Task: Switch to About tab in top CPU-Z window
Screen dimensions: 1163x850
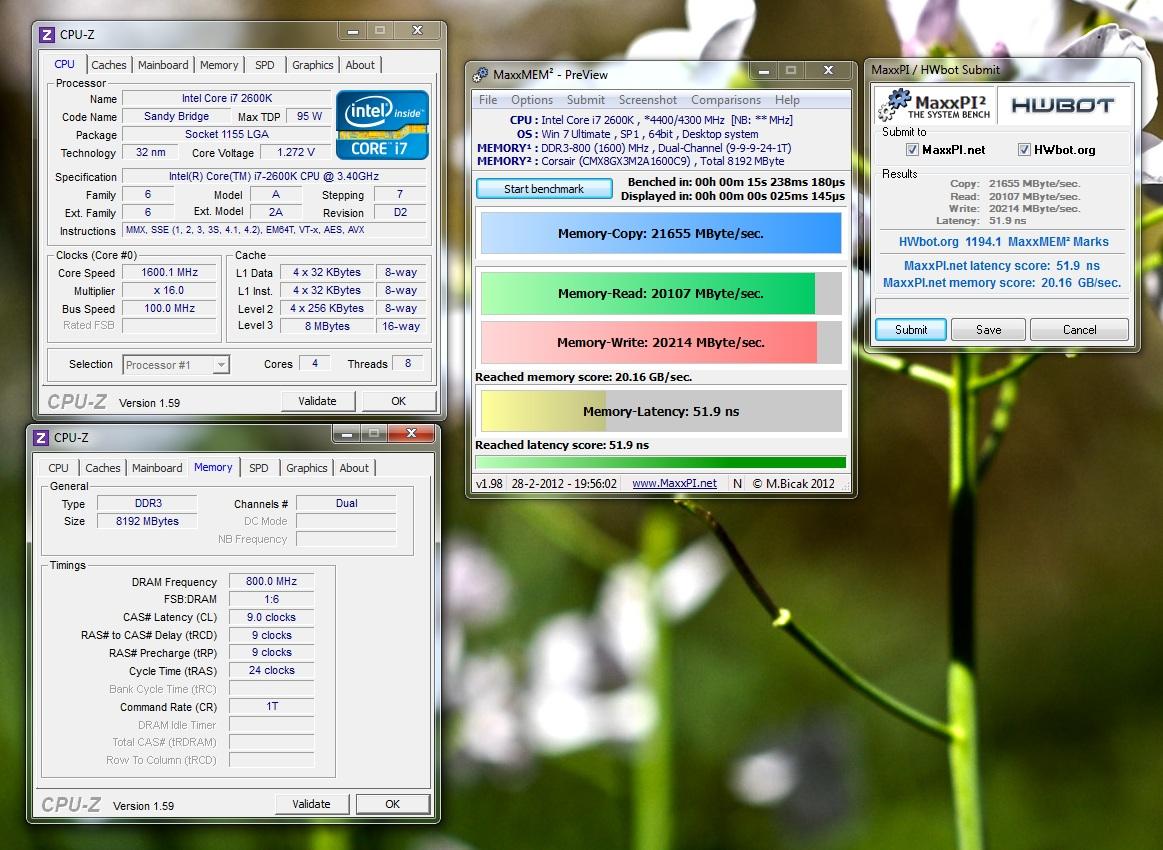Action: (x=360, y=65)
